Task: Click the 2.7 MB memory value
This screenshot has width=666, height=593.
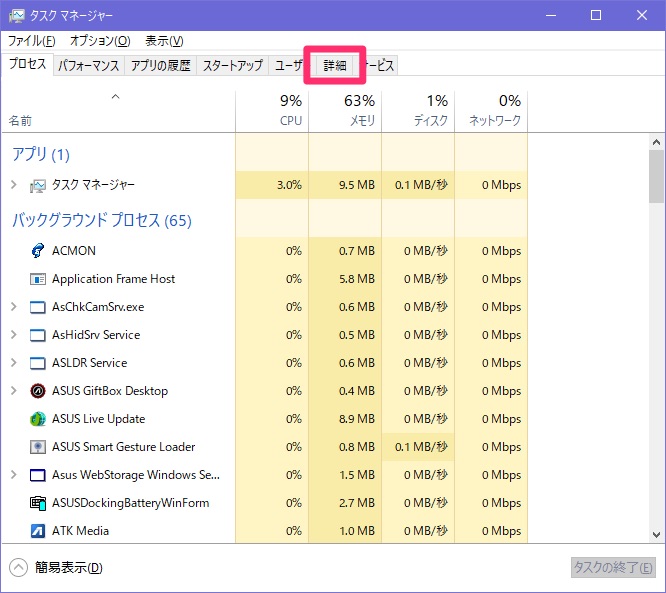Action: 357,503
